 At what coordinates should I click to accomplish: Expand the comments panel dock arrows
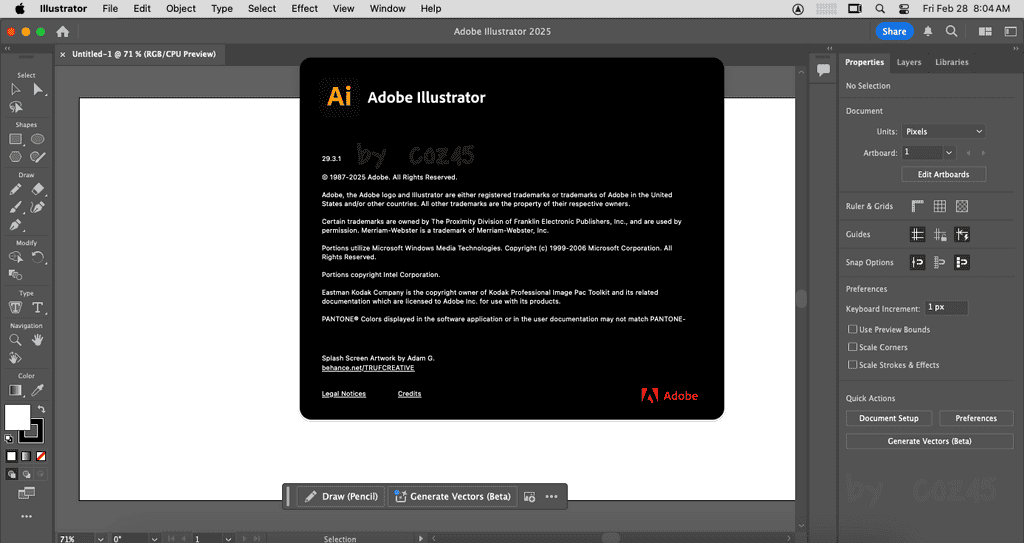pos(829,48)
